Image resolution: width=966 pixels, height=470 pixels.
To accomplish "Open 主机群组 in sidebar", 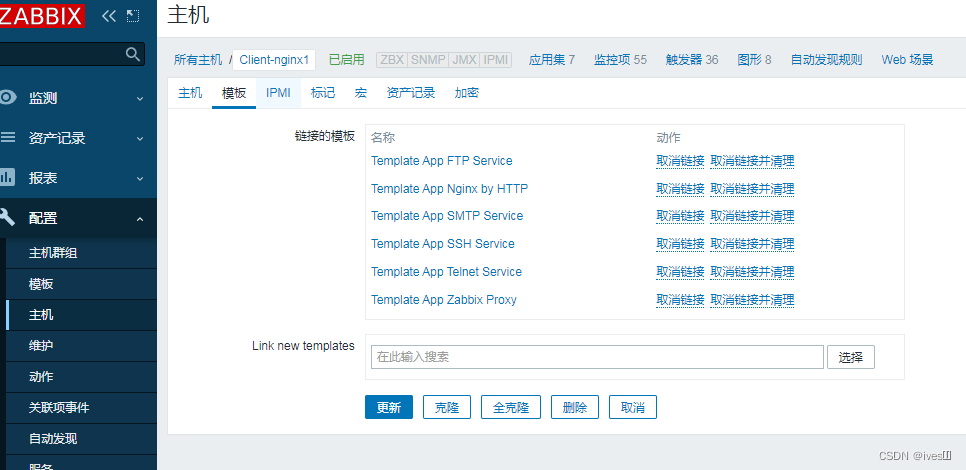I will pyautogui.click(x=53, y=253).
